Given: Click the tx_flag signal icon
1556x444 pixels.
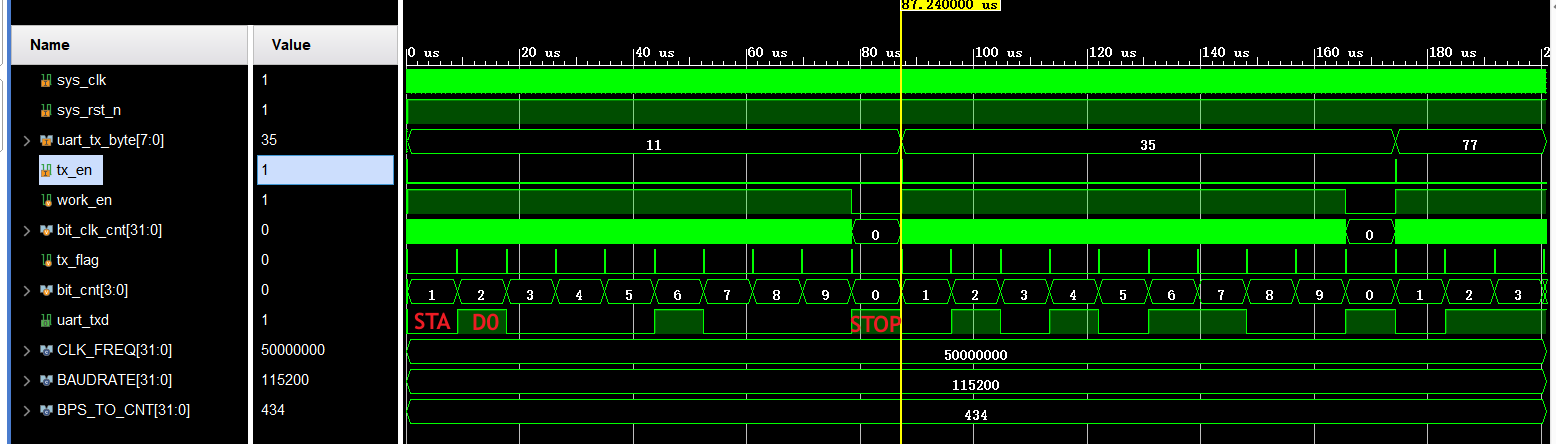Looking at the screenshot, I should click(45, 260).
